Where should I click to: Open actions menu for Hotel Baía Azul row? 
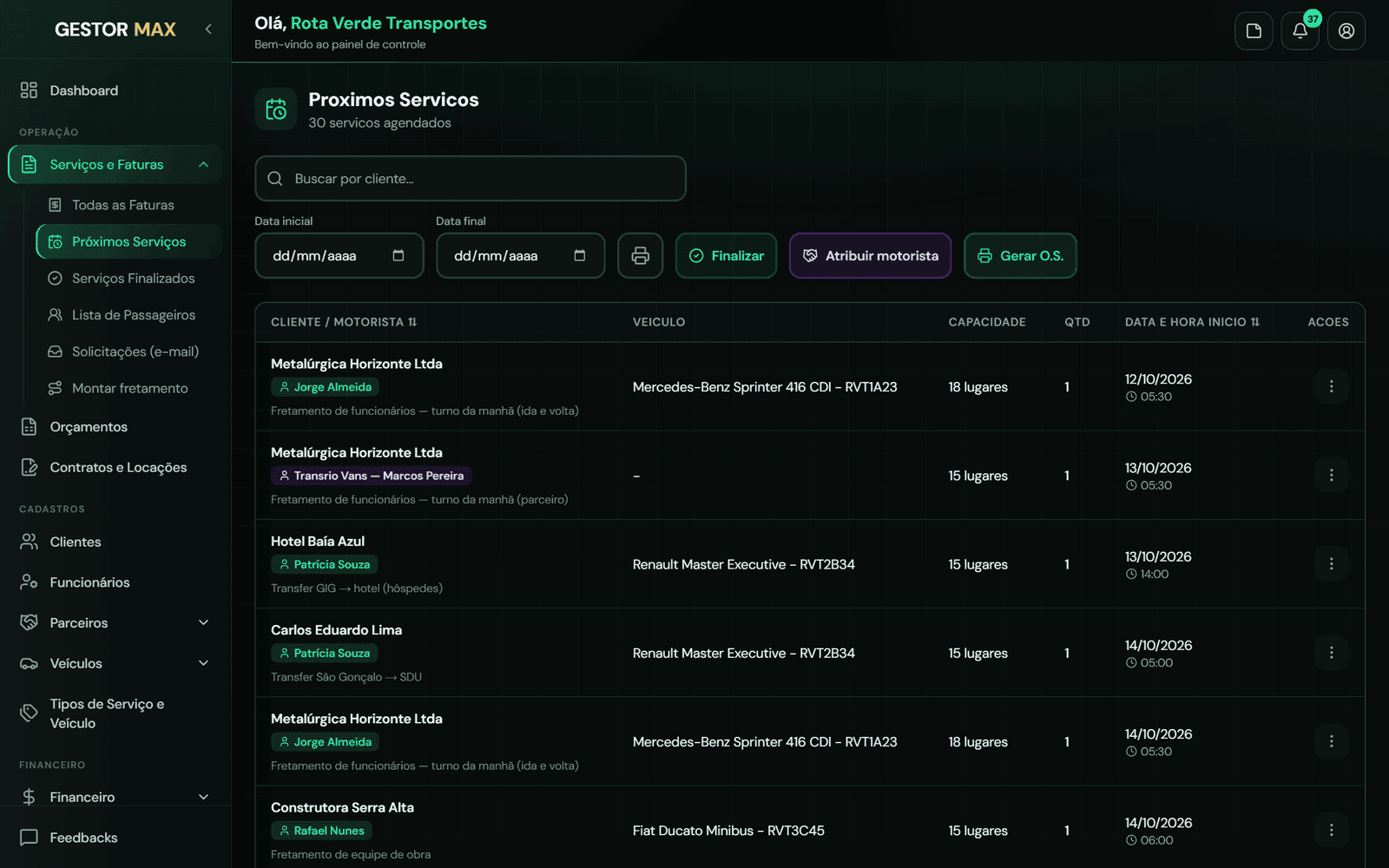click(1331, 564)
